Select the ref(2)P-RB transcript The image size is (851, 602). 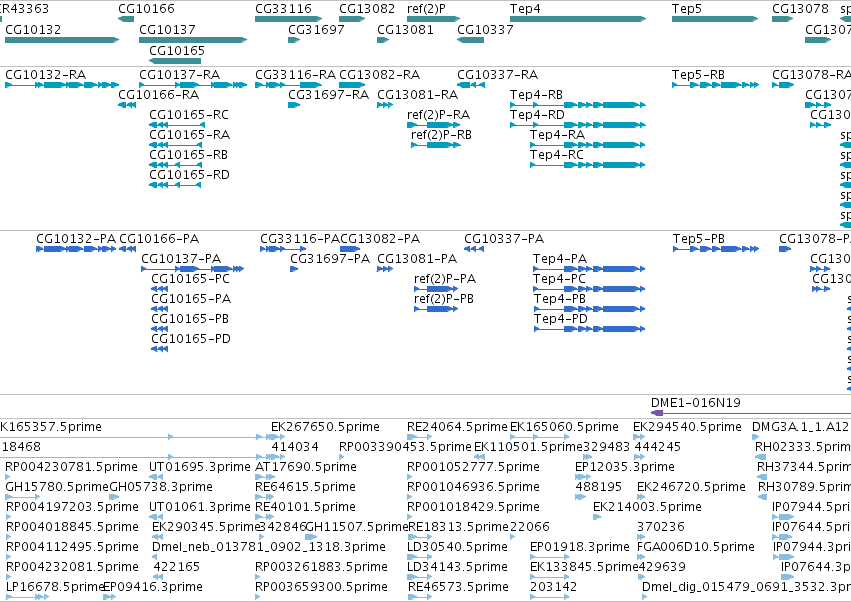pos(436,145)
